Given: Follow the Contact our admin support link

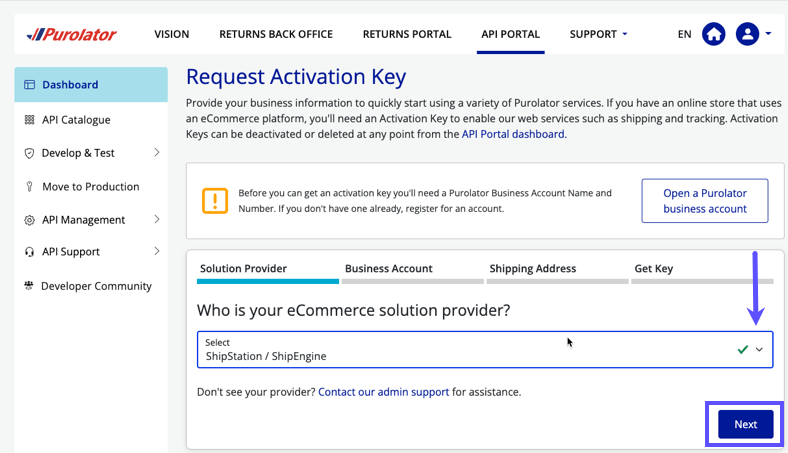Looking at the screenshot, I should coord(383,392).
